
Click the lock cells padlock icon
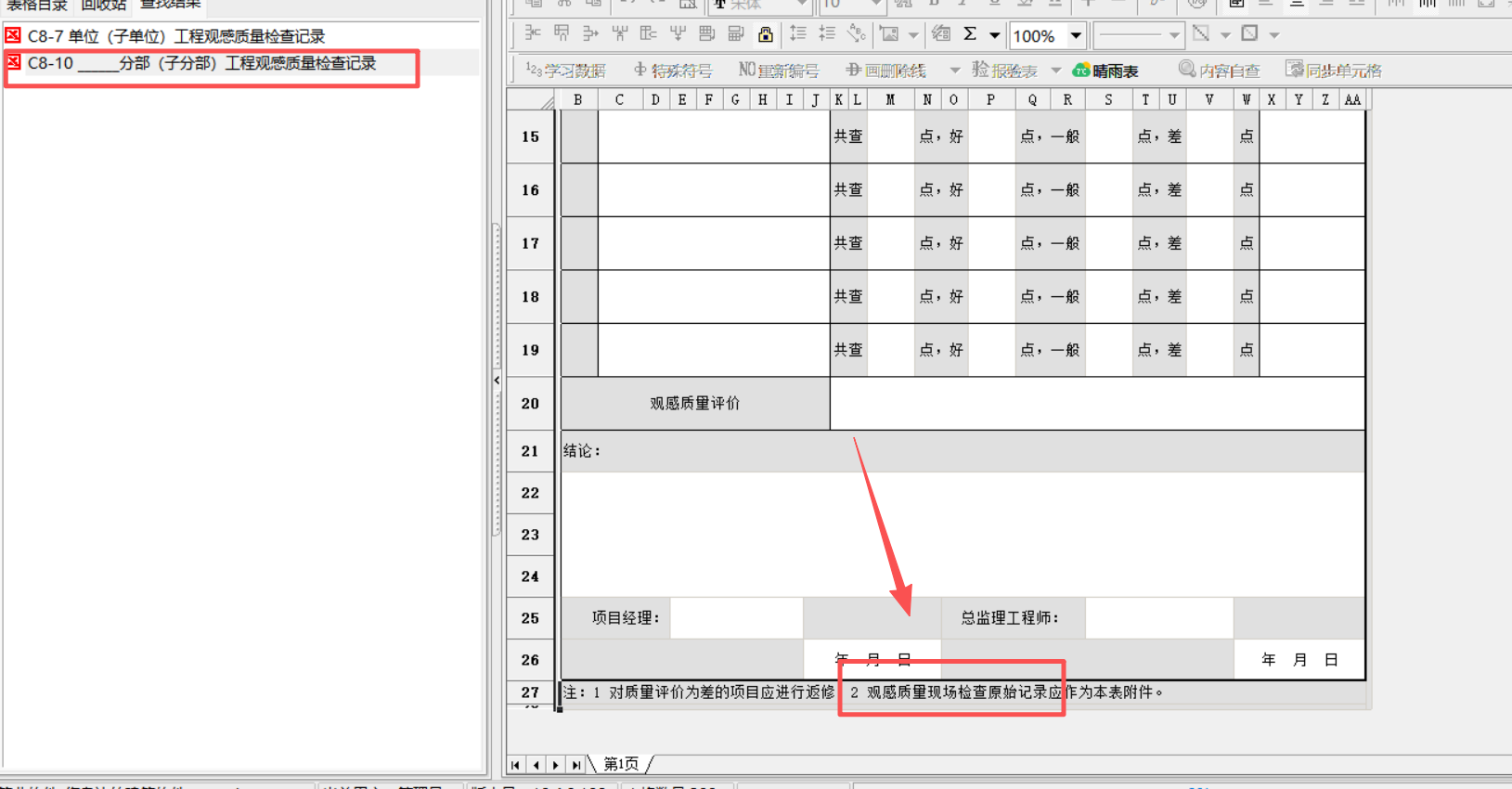(765, 34)
